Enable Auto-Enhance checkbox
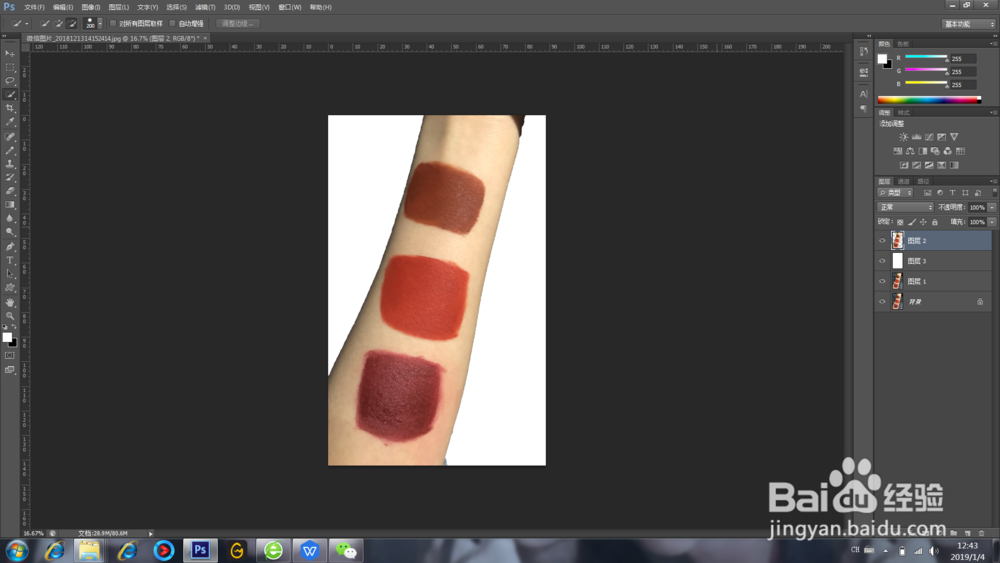 pos(172,24)
